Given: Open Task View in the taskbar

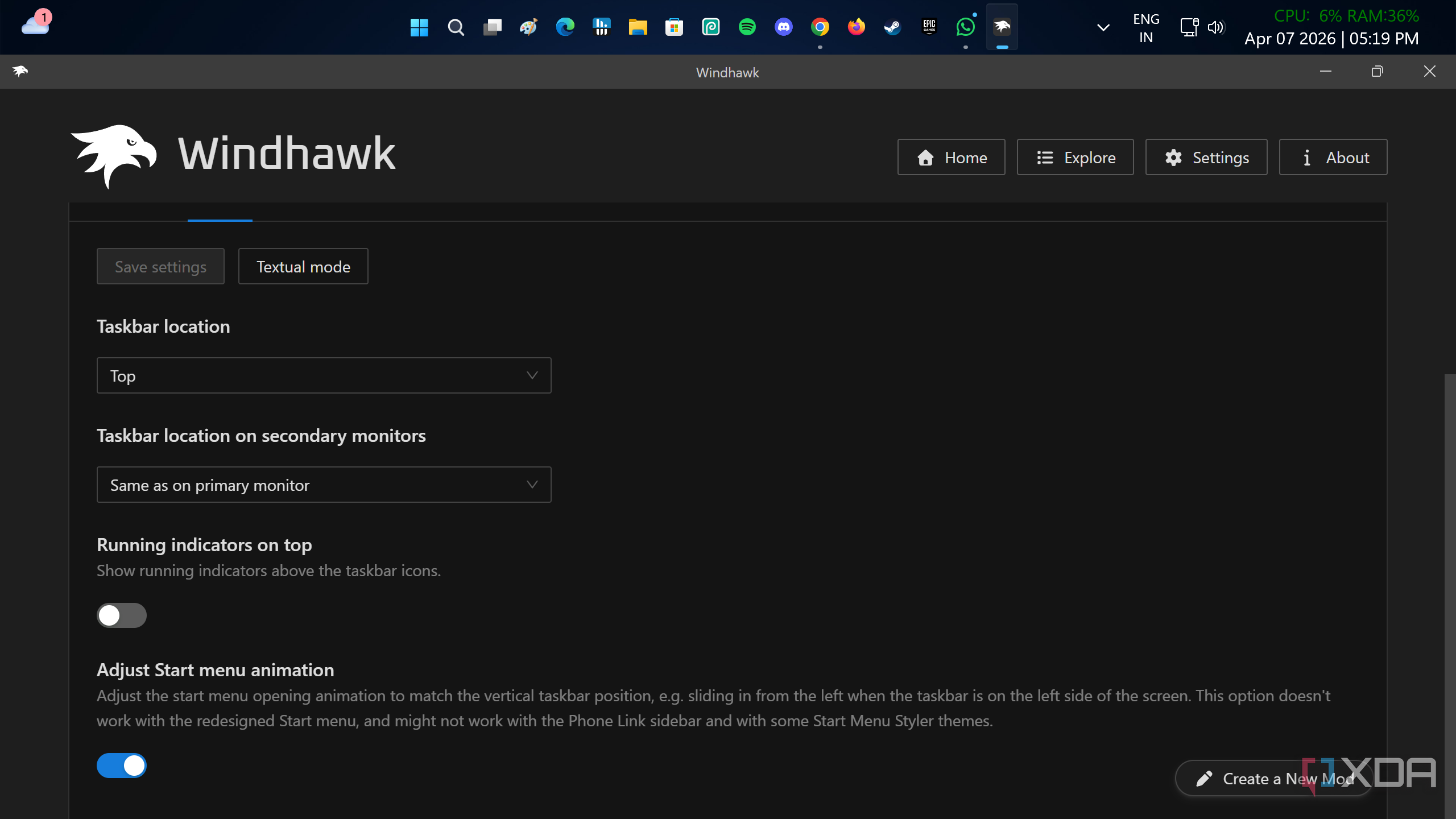Looking at the screenshot, I should [x=492, y=27].
